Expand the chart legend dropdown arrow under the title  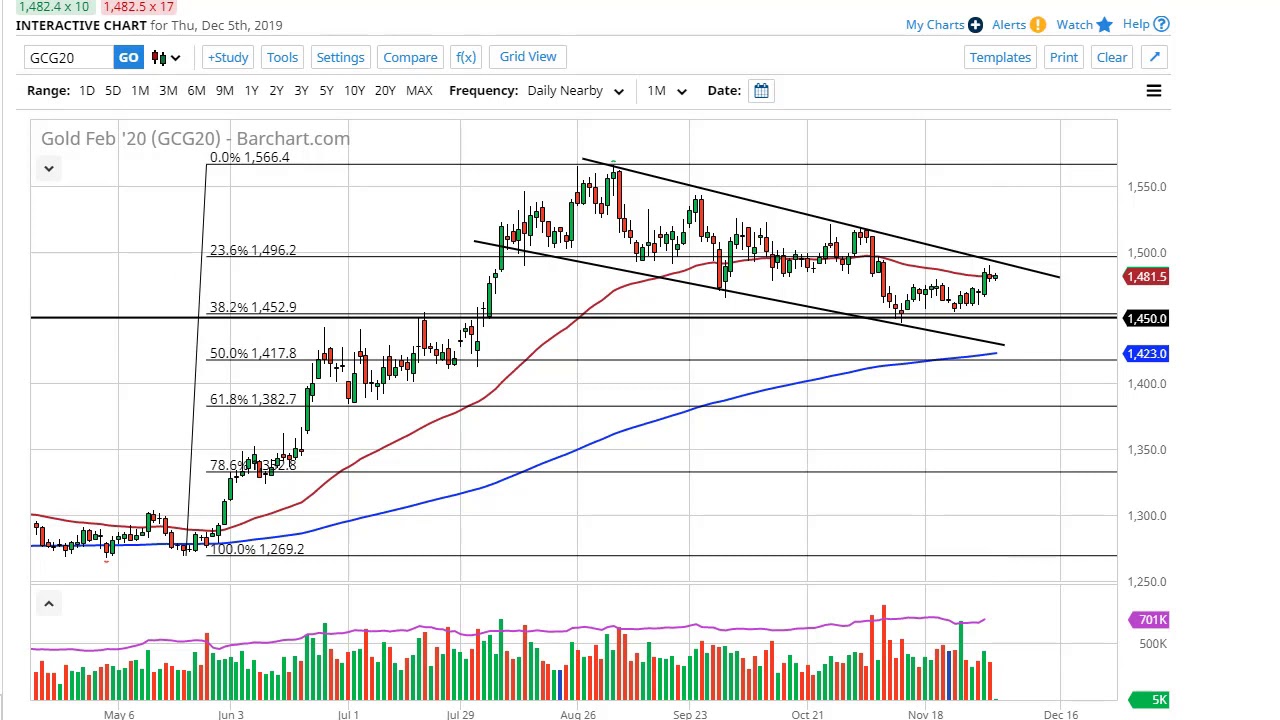coord(48,169)
